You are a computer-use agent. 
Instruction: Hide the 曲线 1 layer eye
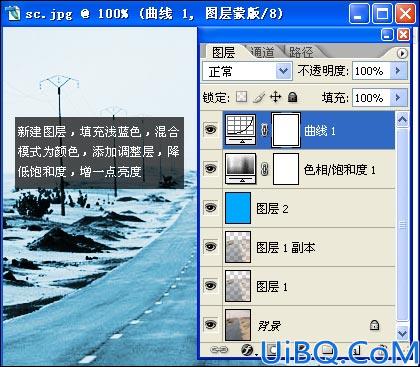click(x=210, y=130)
